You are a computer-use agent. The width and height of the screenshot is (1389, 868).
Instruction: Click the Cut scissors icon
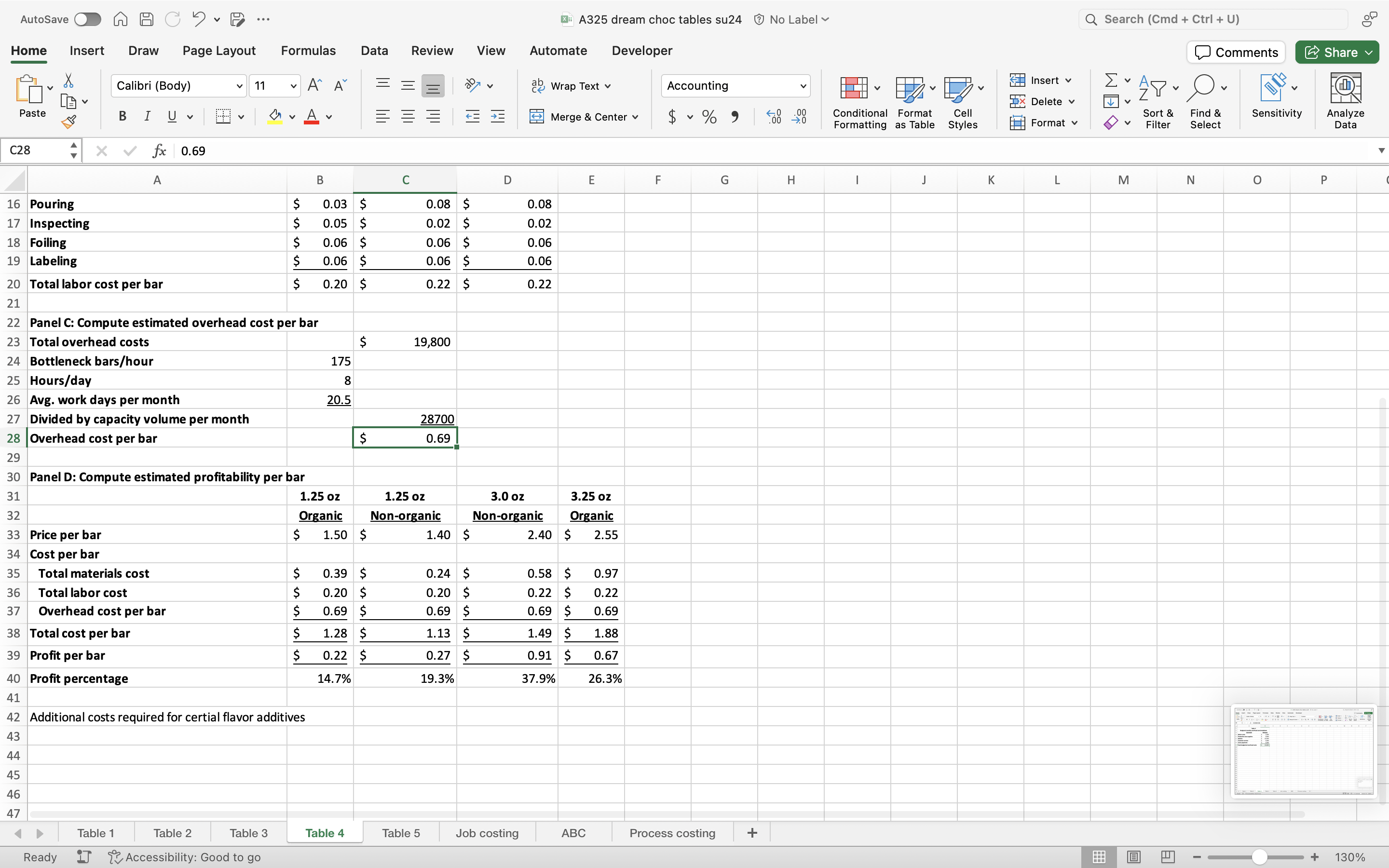[68, 81]
